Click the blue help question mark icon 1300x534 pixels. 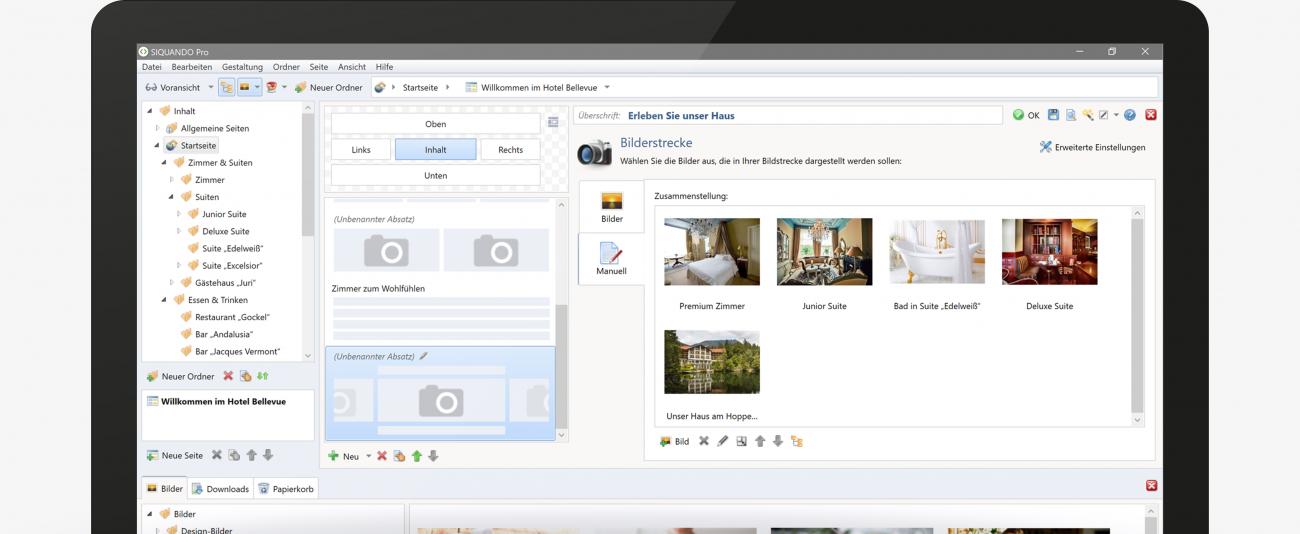1129,115
